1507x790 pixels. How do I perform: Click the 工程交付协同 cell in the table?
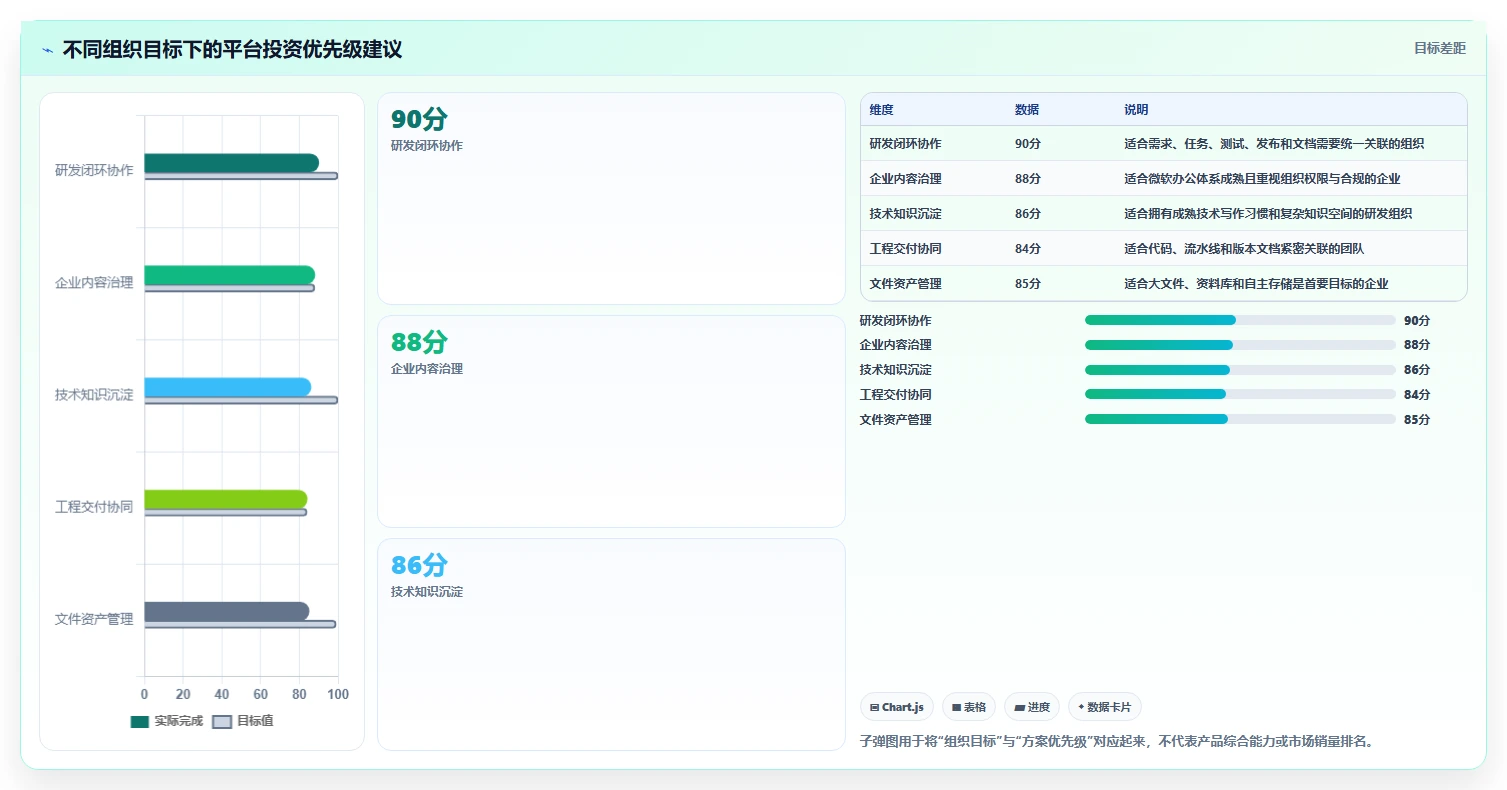point(905,249)
